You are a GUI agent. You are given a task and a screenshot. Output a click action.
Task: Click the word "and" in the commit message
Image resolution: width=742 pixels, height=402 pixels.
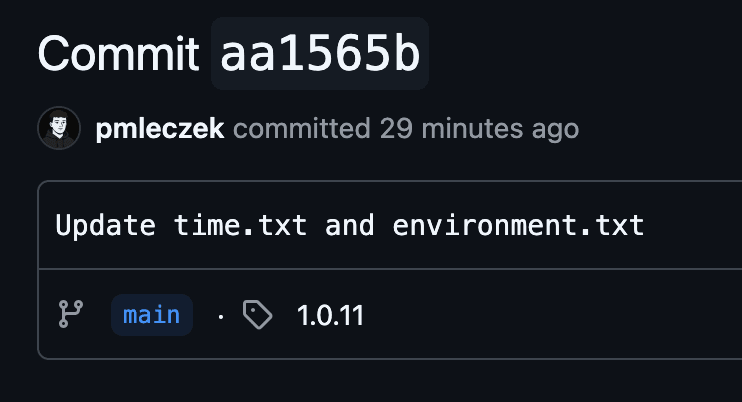[x=350, y=225]
